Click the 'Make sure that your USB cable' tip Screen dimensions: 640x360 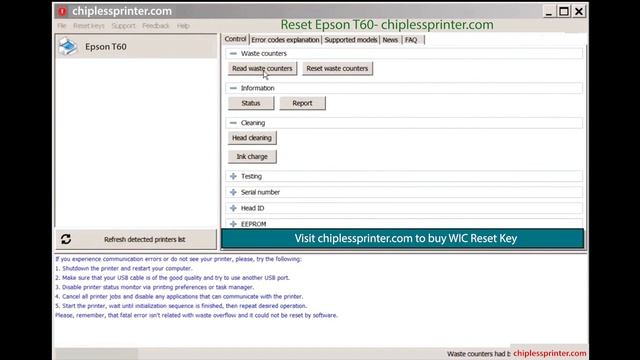tap(172, 278)
